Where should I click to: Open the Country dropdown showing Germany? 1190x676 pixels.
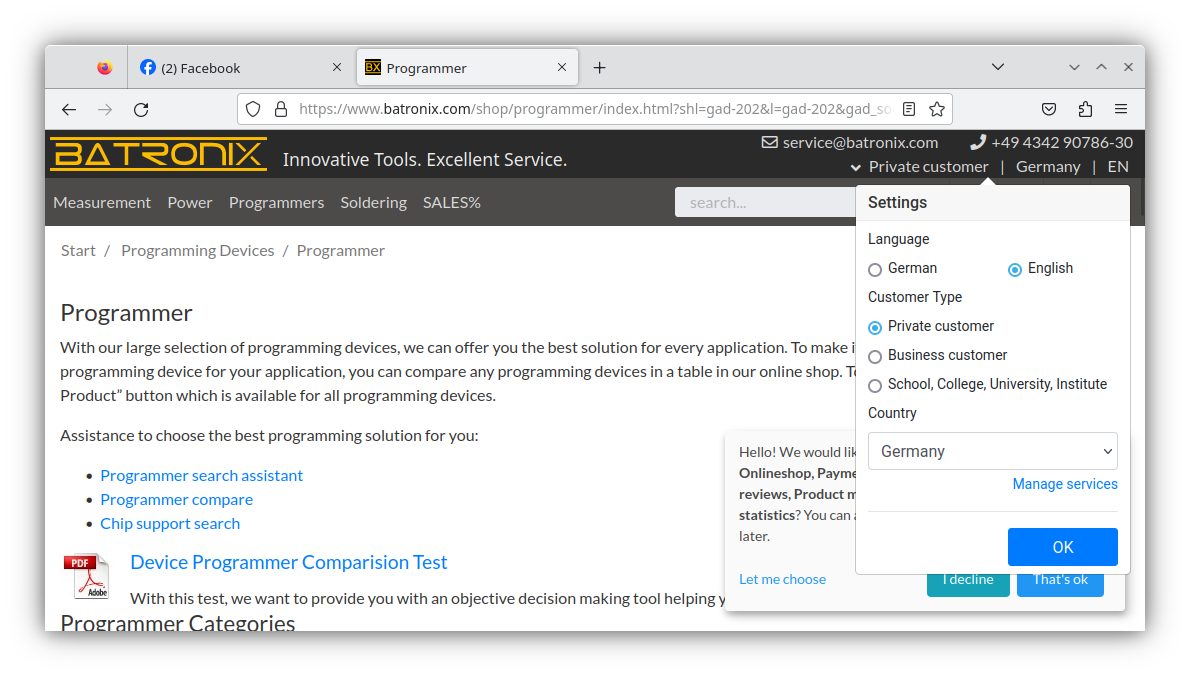(992, 451)
